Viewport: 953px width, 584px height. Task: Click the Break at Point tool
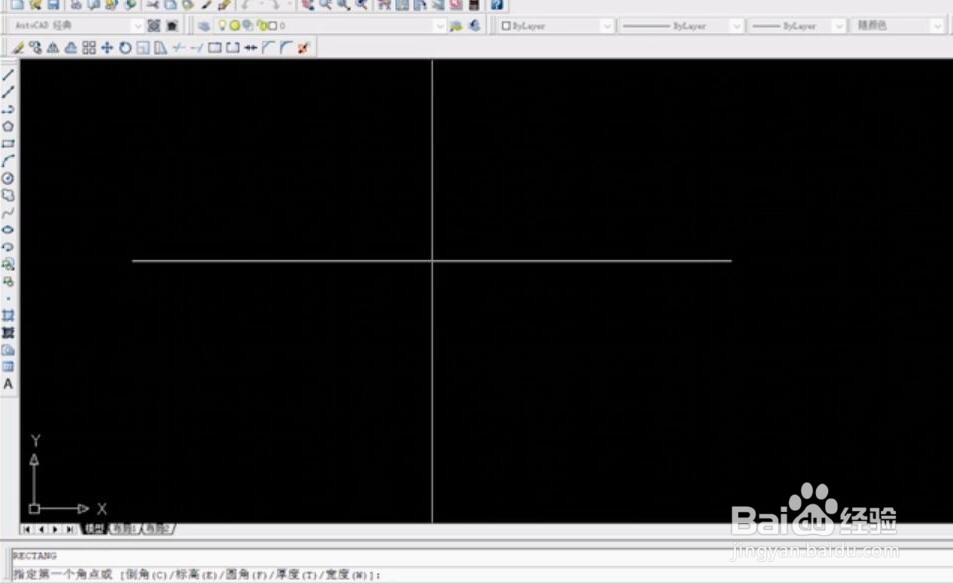(x=215, y=47)
